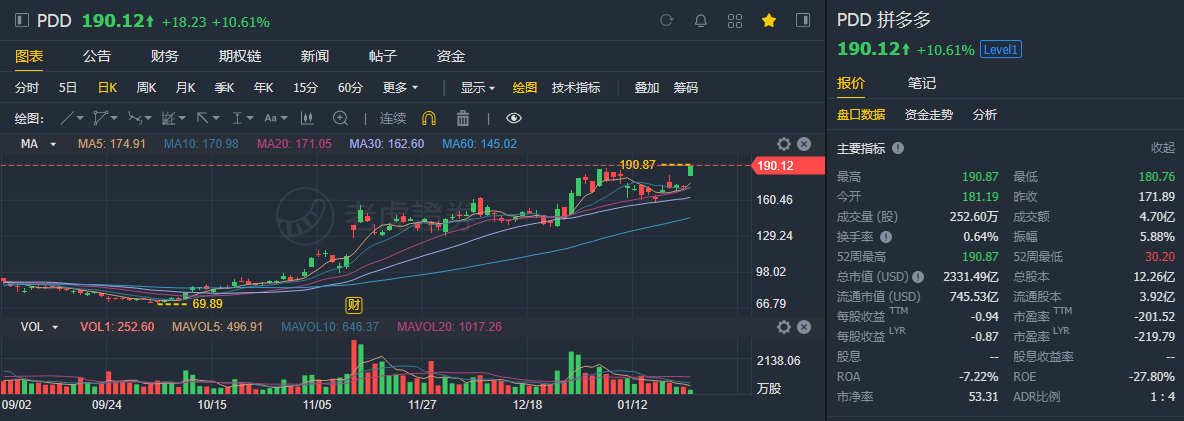
Task: Toggle the yellow magnet snap tool
Action: (428, 118)
